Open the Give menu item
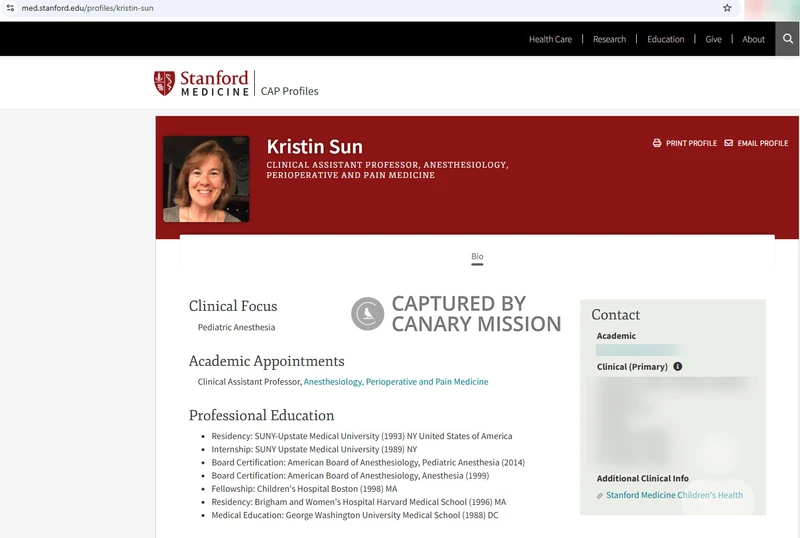This screenshot has height=538, width=800. click(x=713, y=39)
